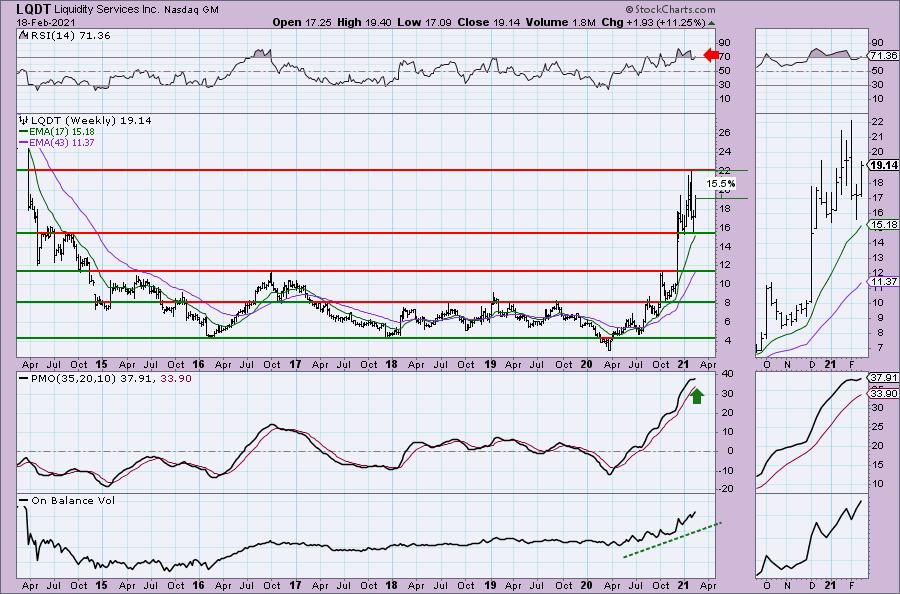Click the 19.14 price tag in zoom panel
Image resolution: width=900 pixels, height=594 pixels.
[883, 165]
